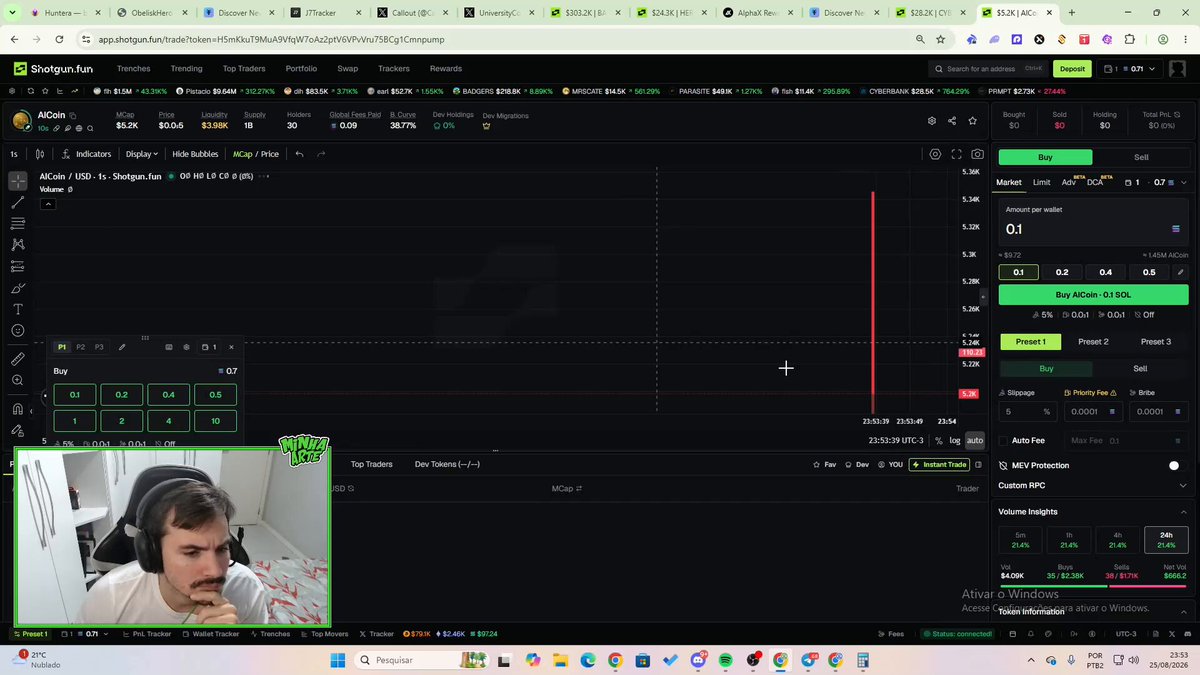This screenshot has width=1200, height=675.
Task: Edit quick amounts pencil in trade panel
Action: [x=1180, y=272]
